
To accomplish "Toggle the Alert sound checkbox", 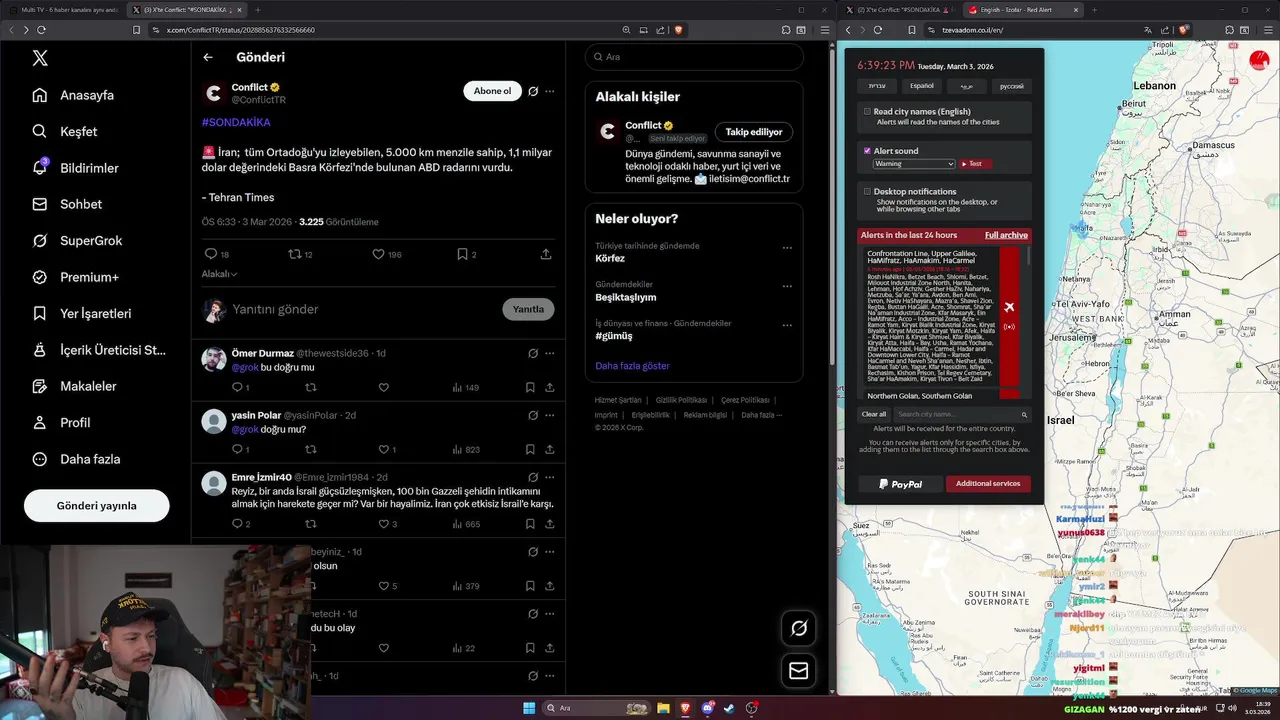I will pyautogui.click(x=867, y=151).
